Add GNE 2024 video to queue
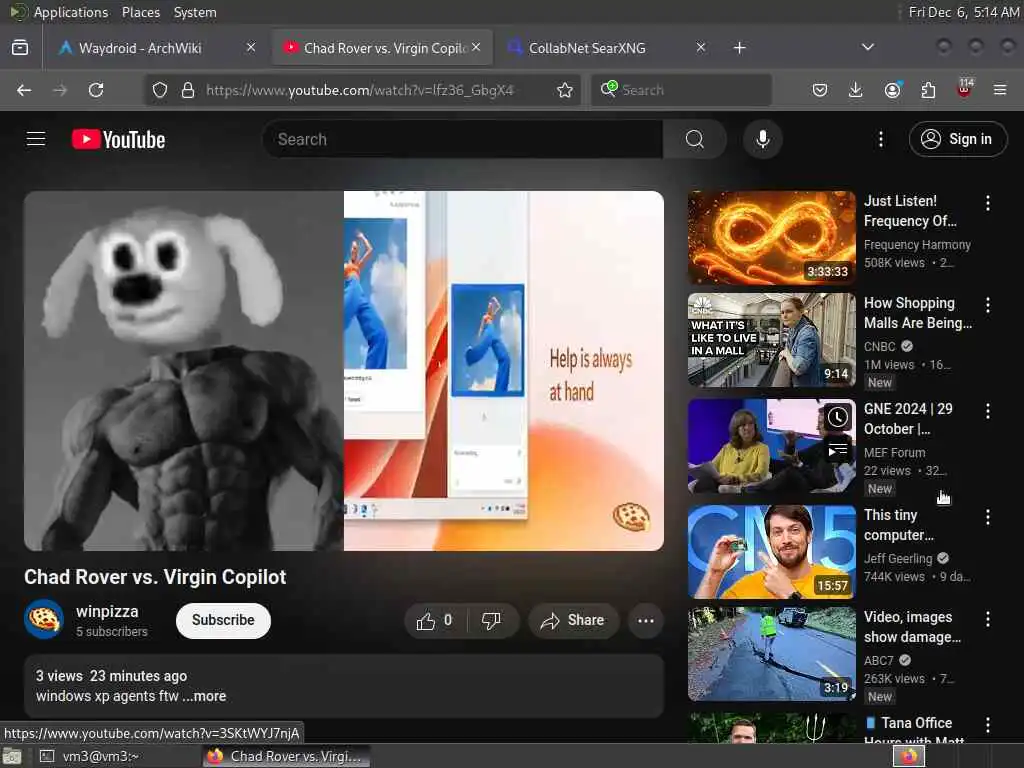This screenshot has height=768, width=1024. (837, 451)
